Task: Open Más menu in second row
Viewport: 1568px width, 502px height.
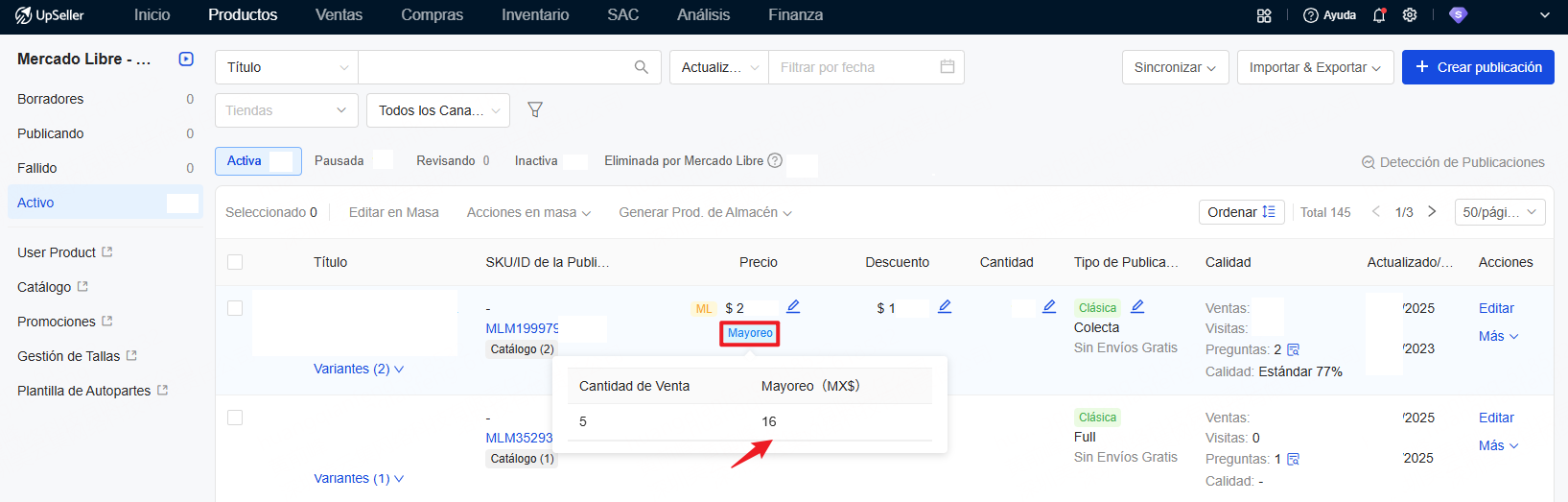Action: click(x=1498, y=445)
